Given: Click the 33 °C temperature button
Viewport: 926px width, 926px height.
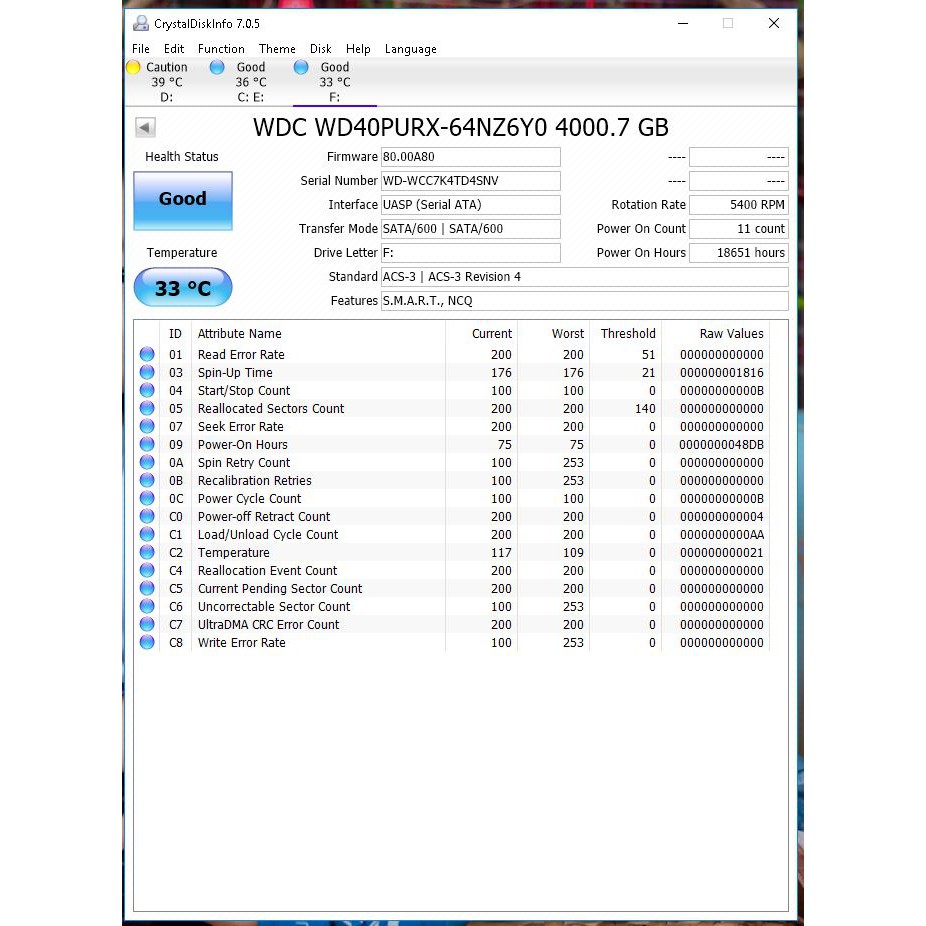Looking at the screenshot, I should click(x=182, y=288).
